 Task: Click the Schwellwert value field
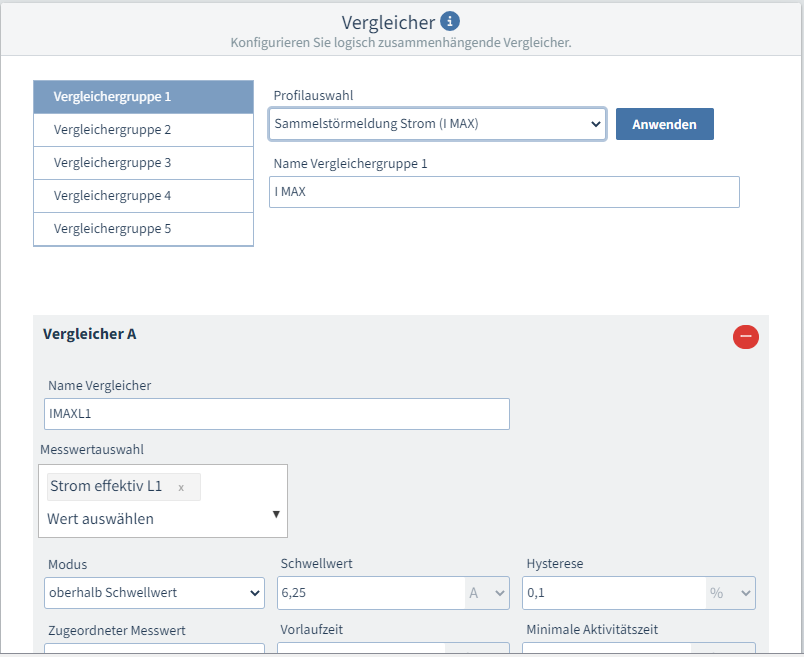coord(370,593)
